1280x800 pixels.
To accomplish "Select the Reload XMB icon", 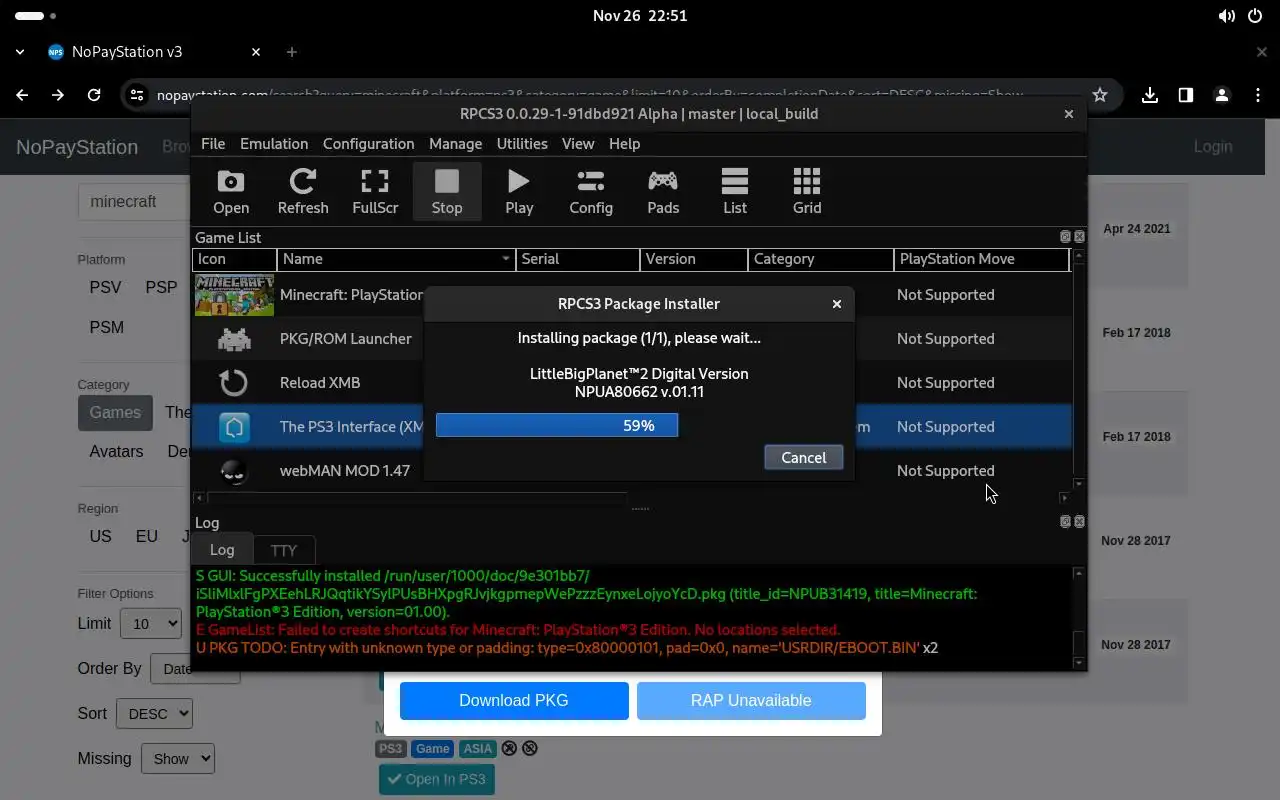I will point(234,383).
